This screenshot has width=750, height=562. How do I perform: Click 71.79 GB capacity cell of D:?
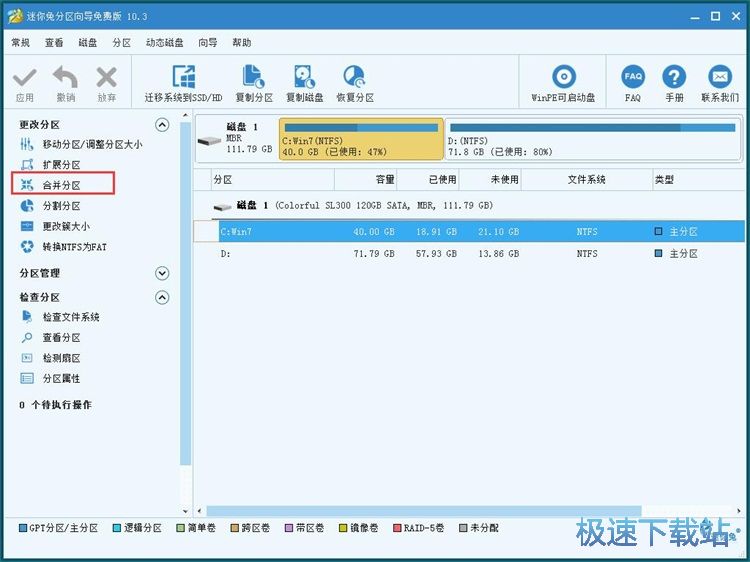point(374,253)
